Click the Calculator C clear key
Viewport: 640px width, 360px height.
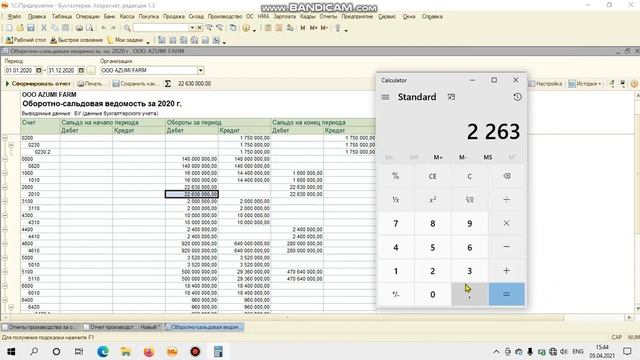pos(469,176)
